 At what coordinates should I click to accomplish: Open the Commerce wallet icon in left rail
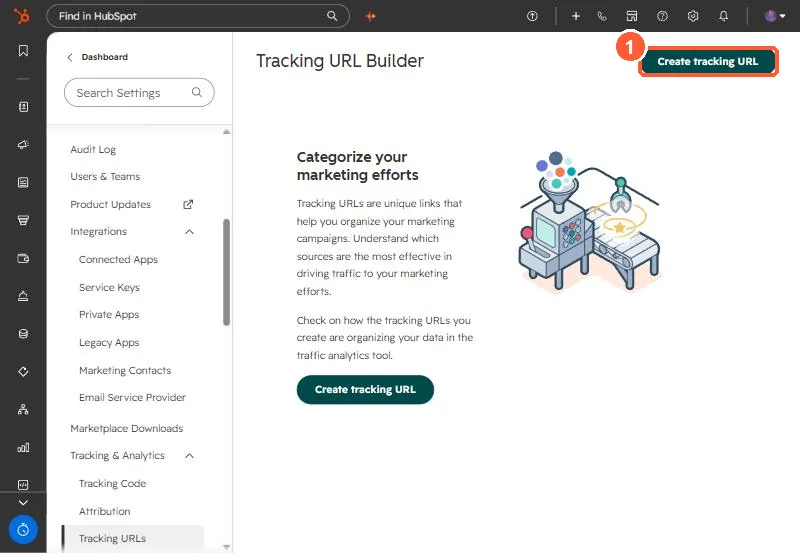click(x=23, y=258)
